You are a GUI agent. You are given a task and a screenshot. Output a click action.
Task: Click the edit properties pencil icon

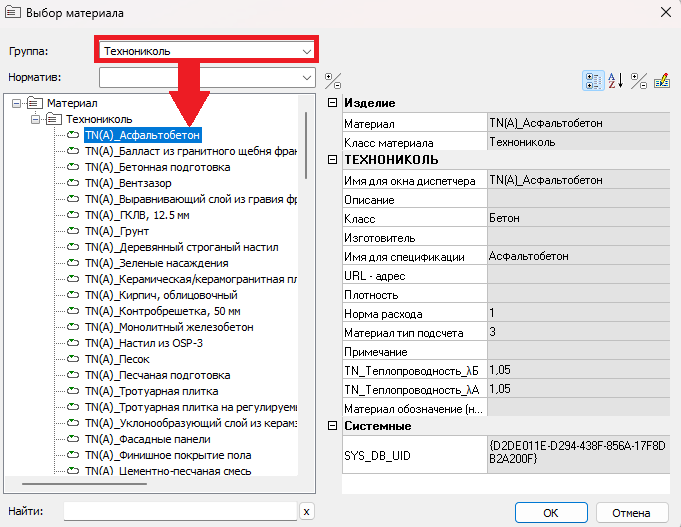660,80
